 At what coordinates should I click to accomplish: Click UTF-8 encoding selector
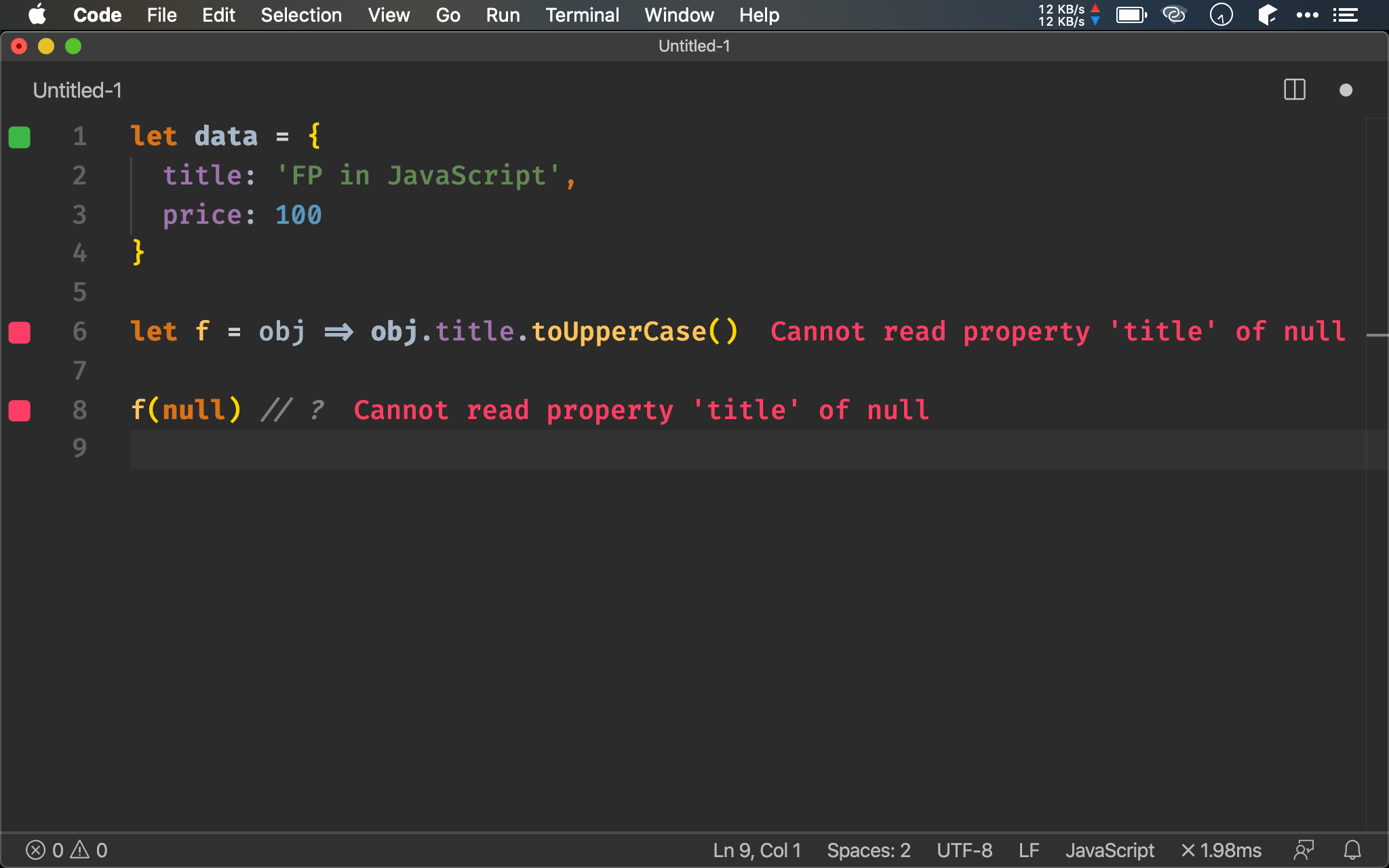click(x=964, y=850)
